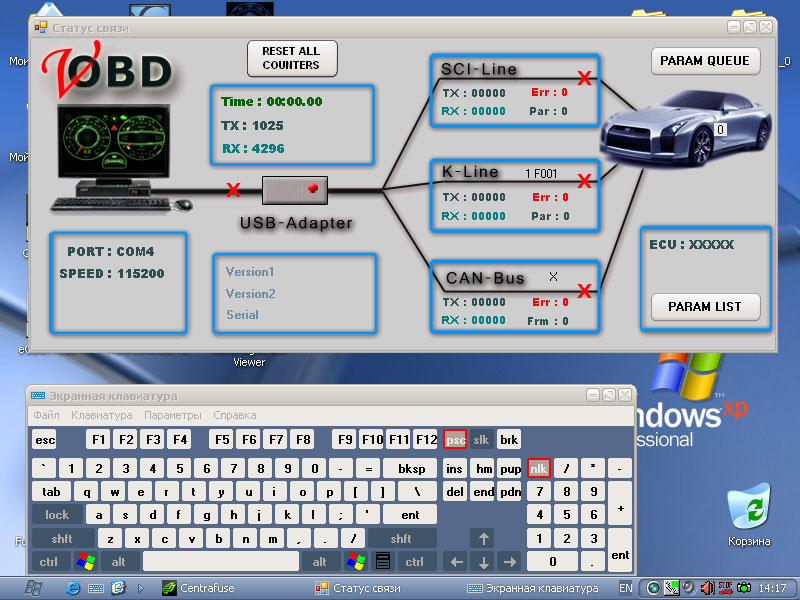Viewport: 800px width, 600px height.
Task: Click the USB-Adapter device image
Action: pos(295,189)
